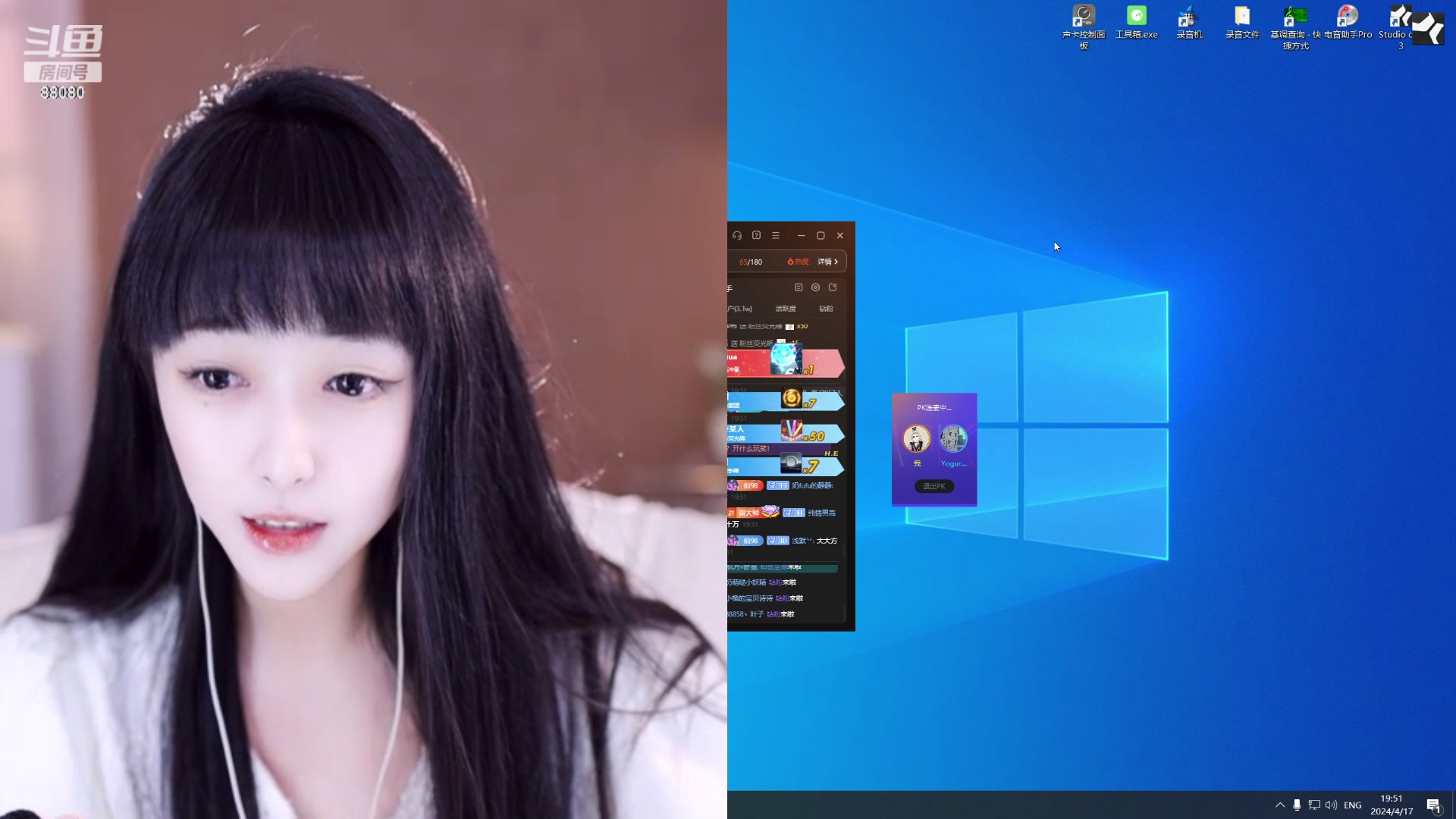
Task: Click the headset support icon in panel header
Action: pos(737,236)
